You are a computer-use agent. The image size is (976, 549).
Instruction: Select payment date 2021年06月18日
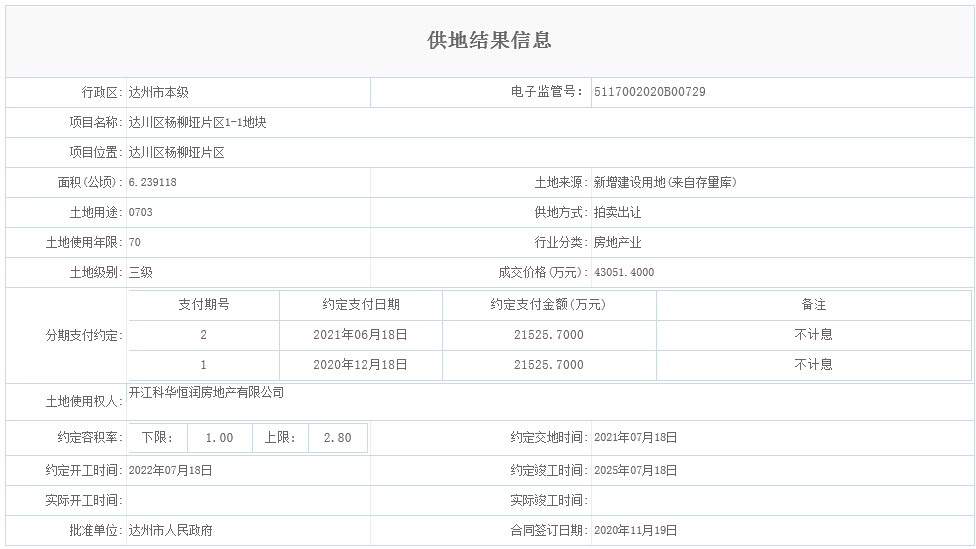click(360, 335)
